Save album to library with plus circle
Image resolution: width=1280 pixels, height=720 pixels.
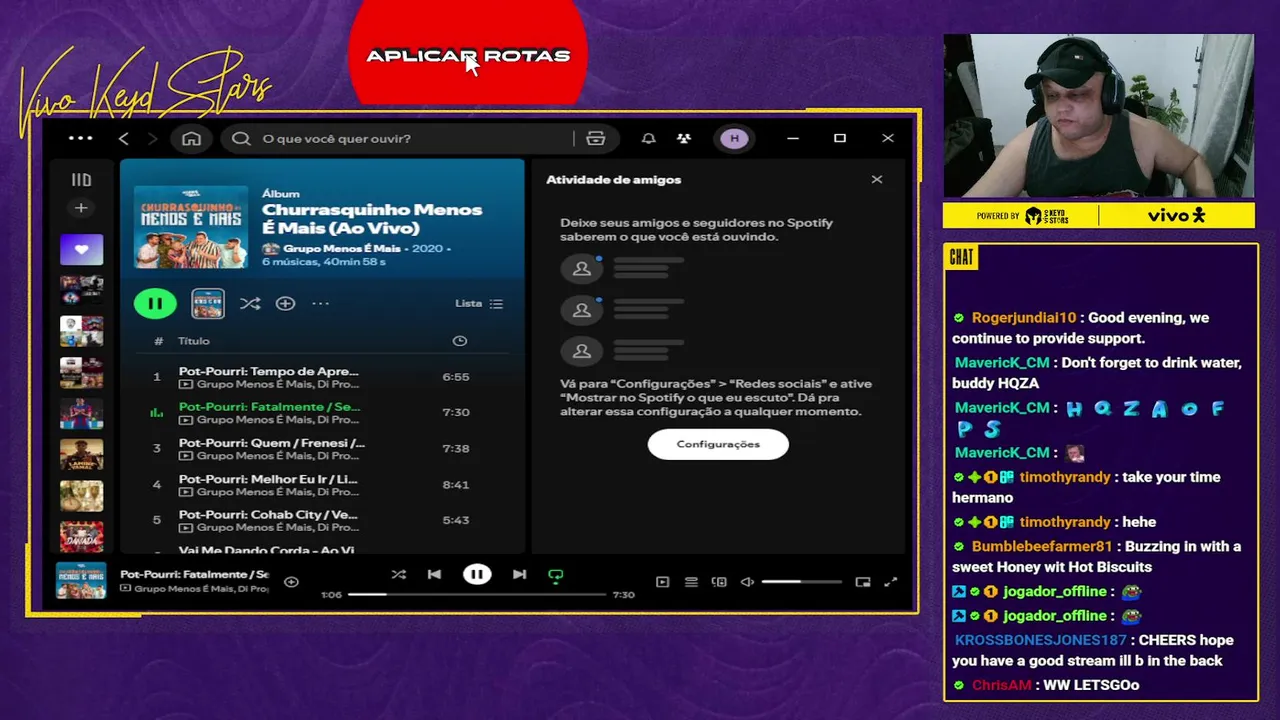(x=285, y=303)
